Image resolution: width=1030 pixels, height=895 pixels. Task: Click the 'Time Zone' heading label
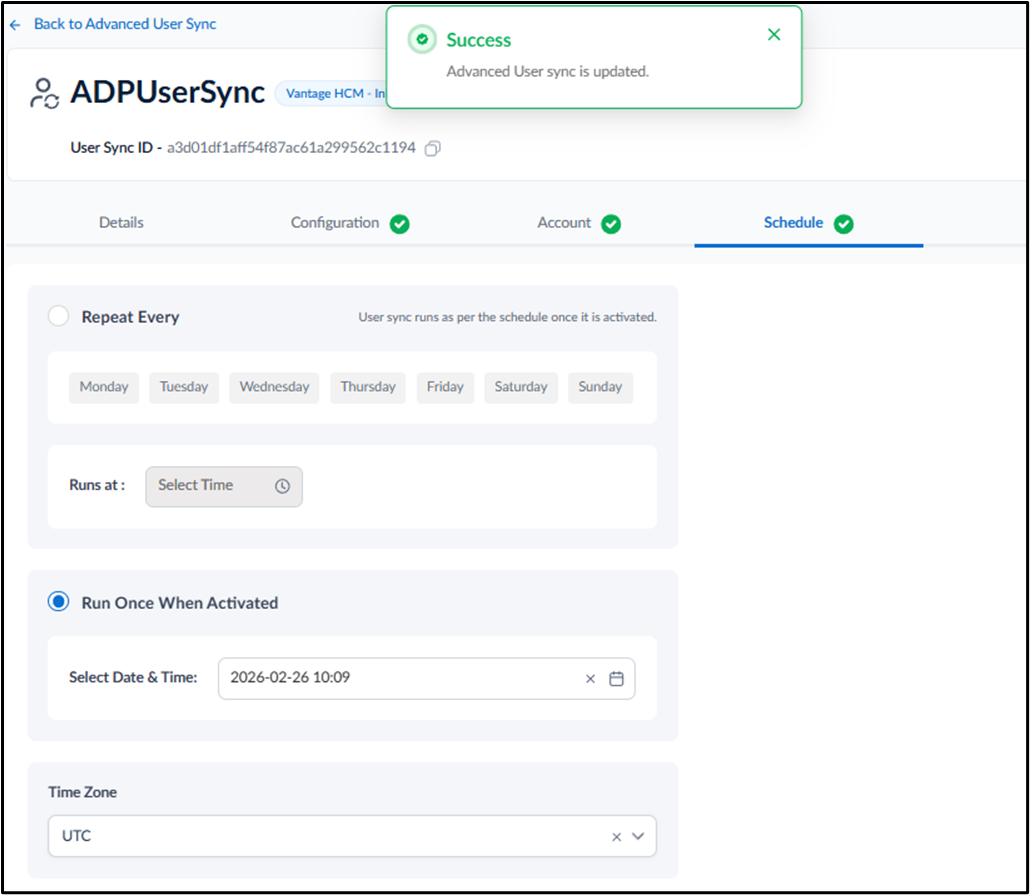pos(83,792)
